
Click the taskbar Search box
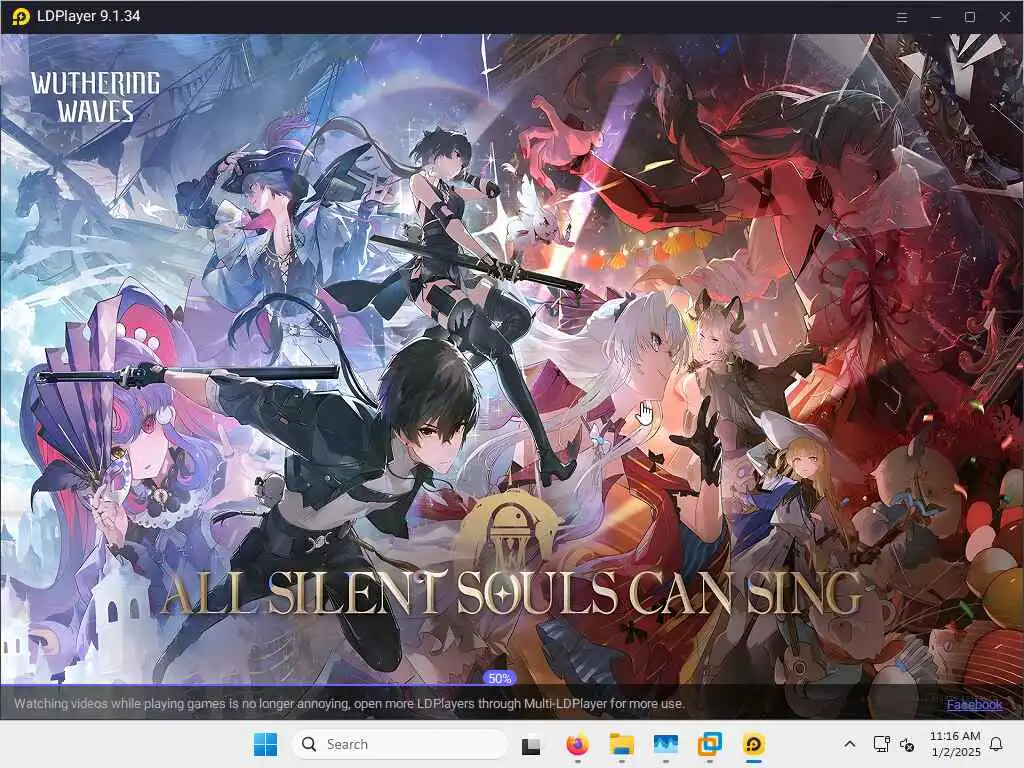pyautogui.click(x=400, y=744)
